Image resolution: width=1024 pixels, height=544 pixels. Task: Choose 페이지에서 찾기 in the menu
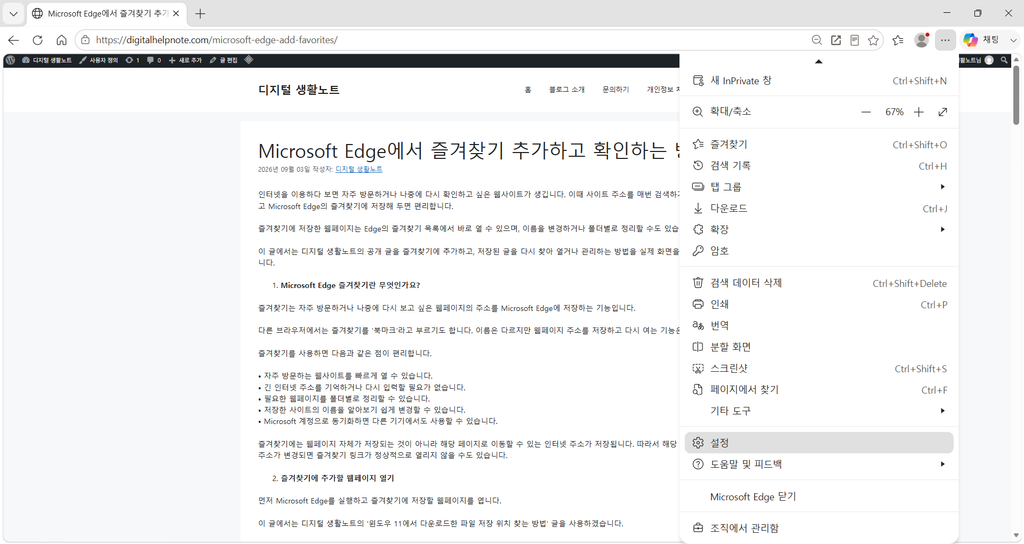click(x=819, y=389)
